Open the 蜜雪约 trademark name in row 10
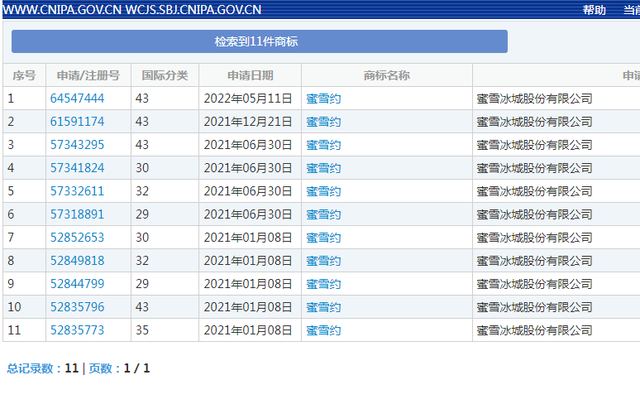 click(x=323, y=307)
